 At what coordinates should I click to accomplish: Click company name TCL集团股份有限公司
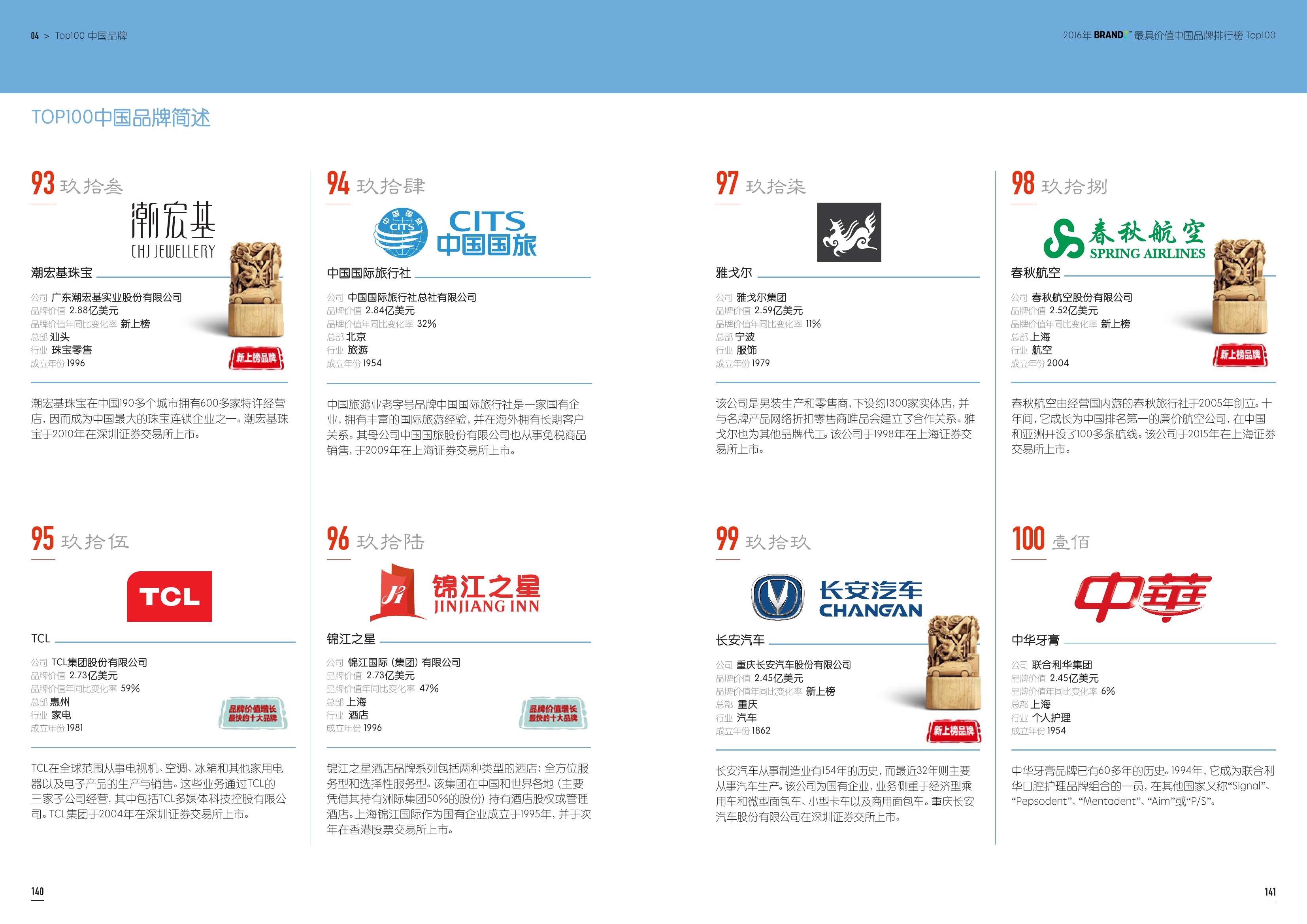tap(99, 662)
